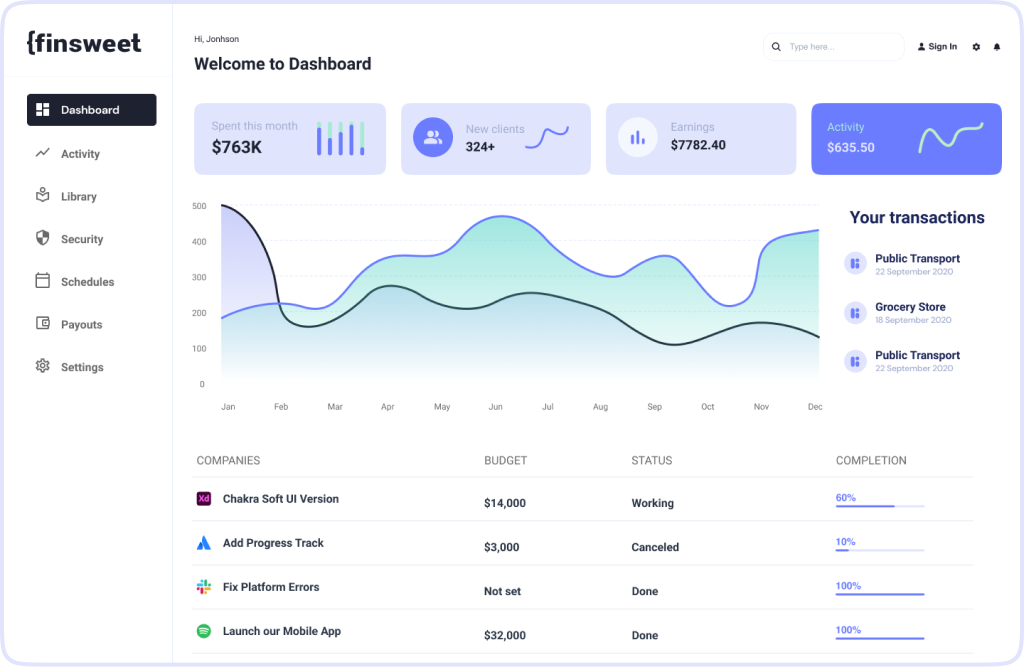Select the Spotify icon next to Launch our Mobile App
The height and width of the screenshot is (667, 1024).
coord(204,631)
